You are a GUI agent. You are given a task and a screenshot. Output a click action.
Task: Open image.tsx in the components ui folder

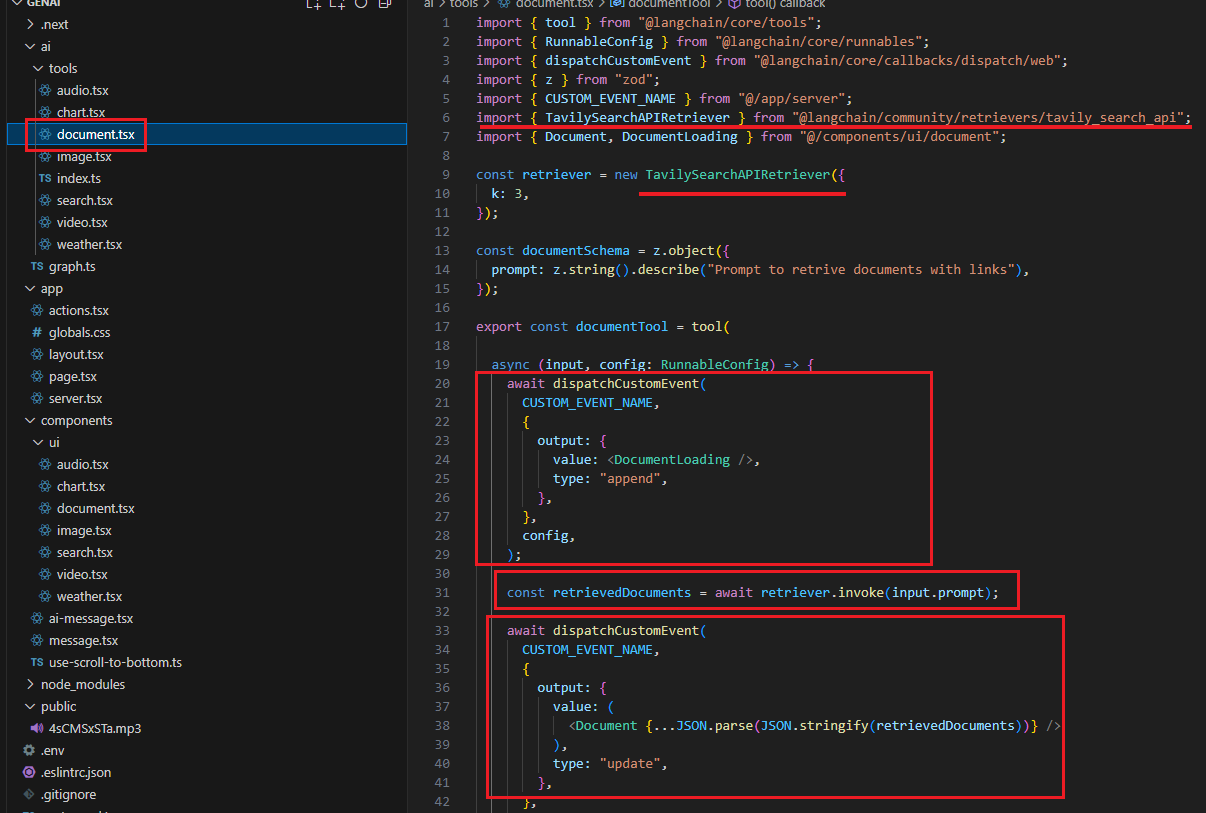[x=84, y=531]
